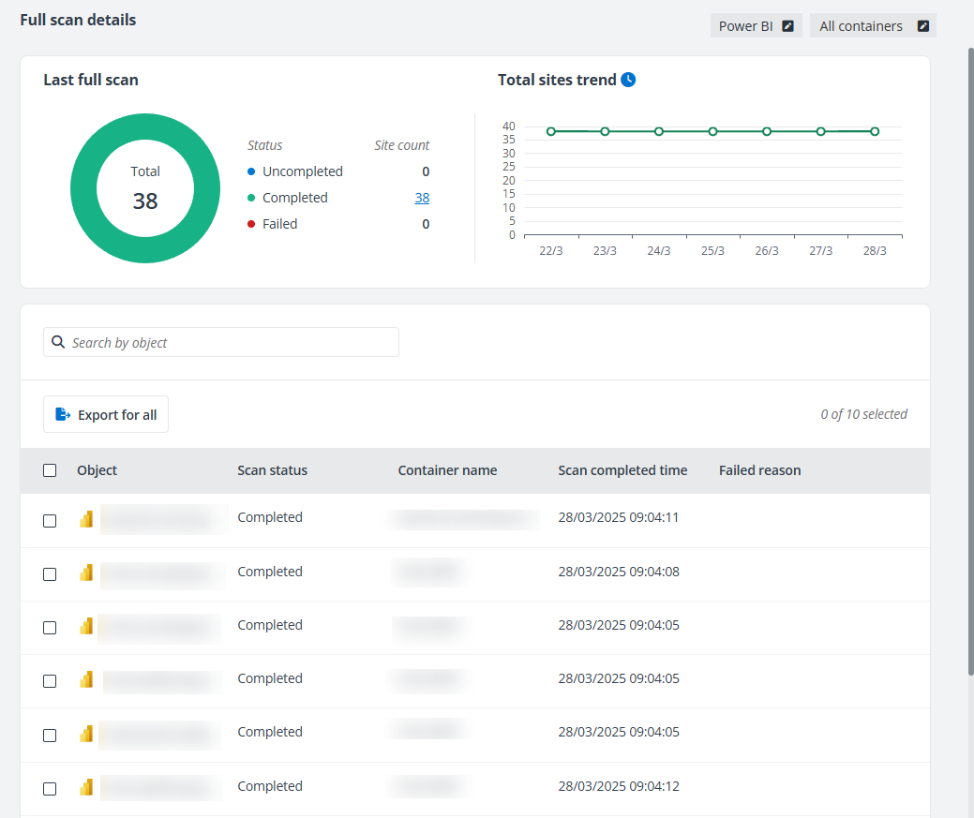Click the trend data point above 28/3
This screenshot has width=974, height=818.
(x=874, y=131)
